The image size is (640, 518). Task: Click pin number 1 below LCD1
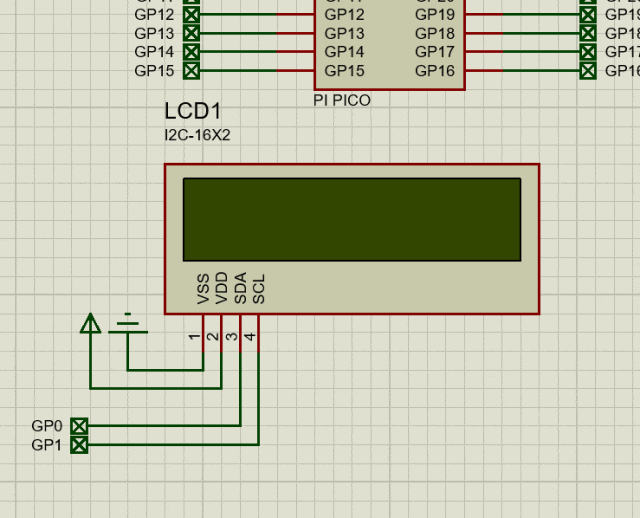(194, 337)
